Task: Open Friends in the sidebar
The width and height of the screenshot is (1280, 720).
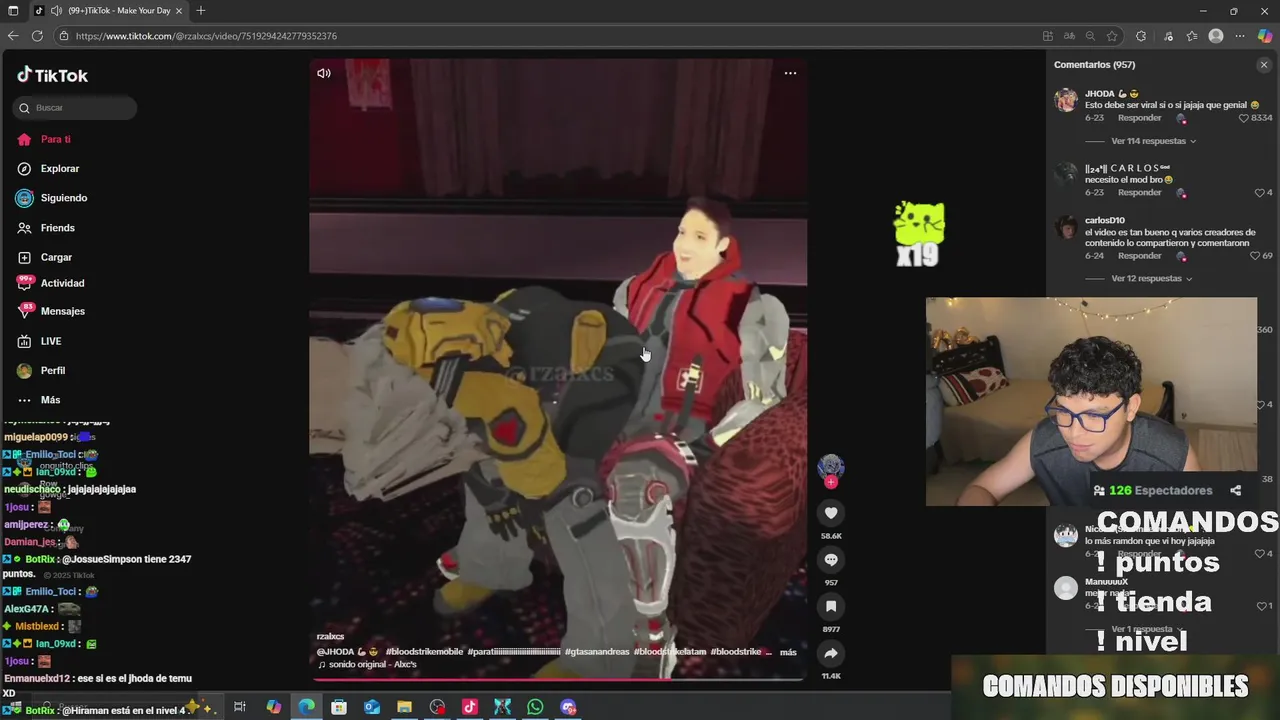Action: (58, 228)
